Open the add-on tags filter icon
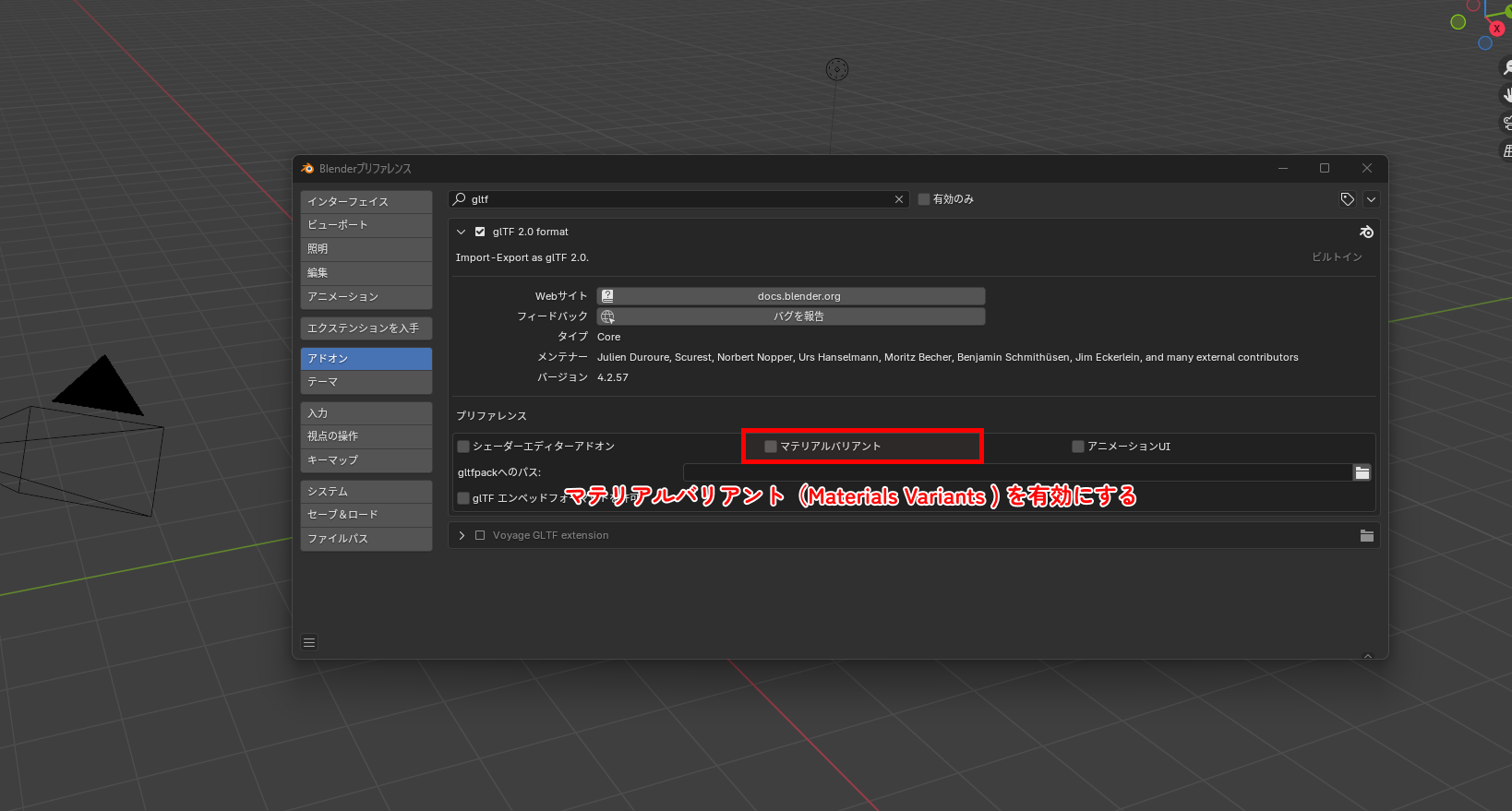1512x811 pixels. point(1348,199)
